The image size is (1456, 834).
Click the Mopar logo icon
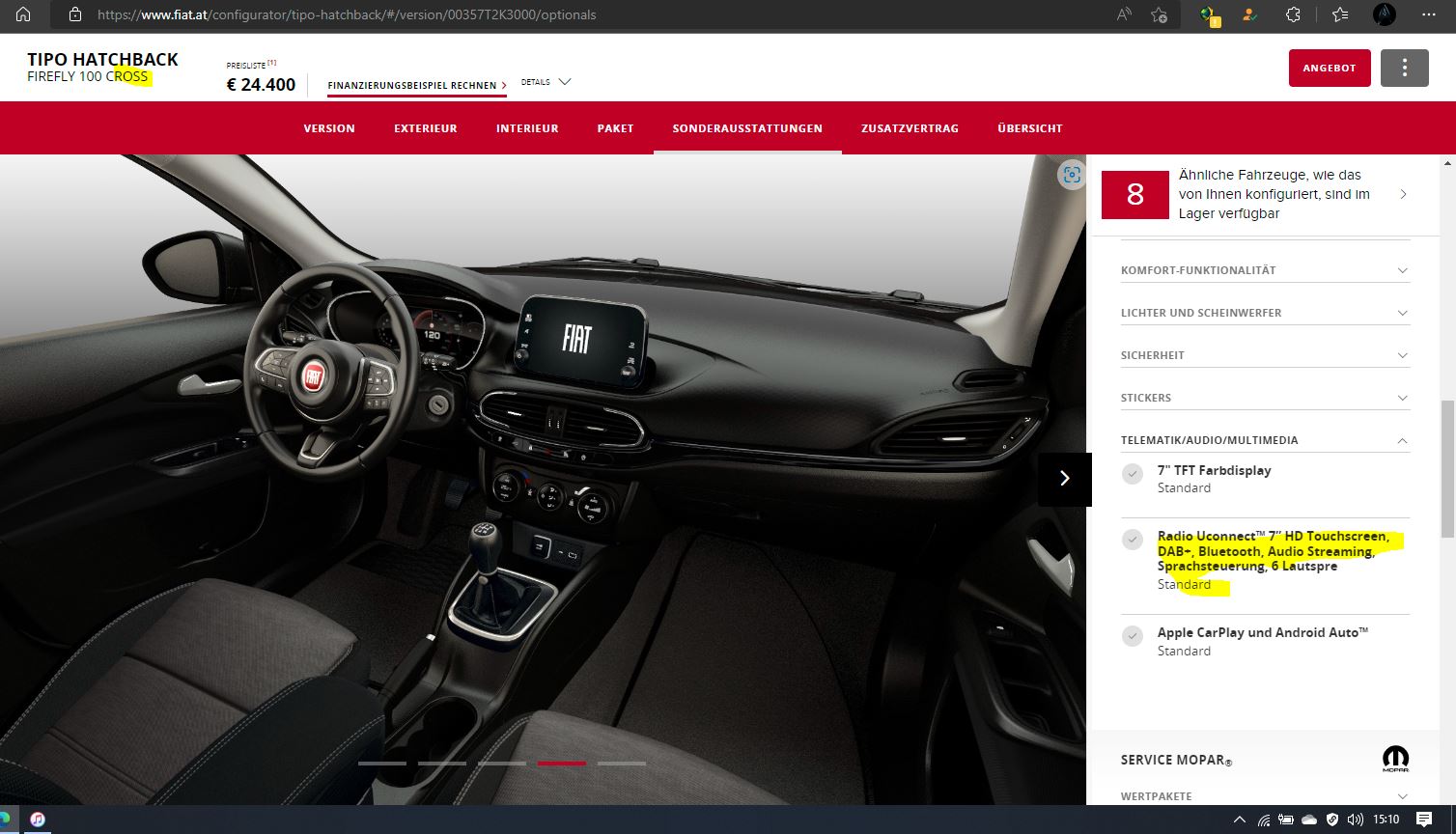[1395, 760]
